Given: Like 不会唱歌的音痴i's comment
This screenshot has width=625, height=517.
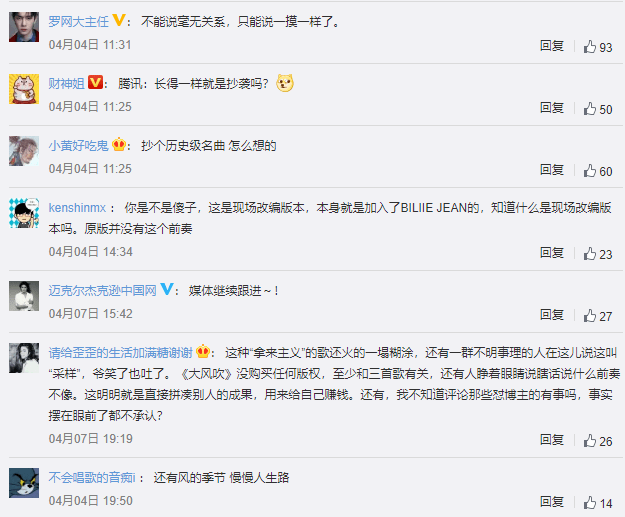Looking at the screenshot, I should tap(597, 503).
